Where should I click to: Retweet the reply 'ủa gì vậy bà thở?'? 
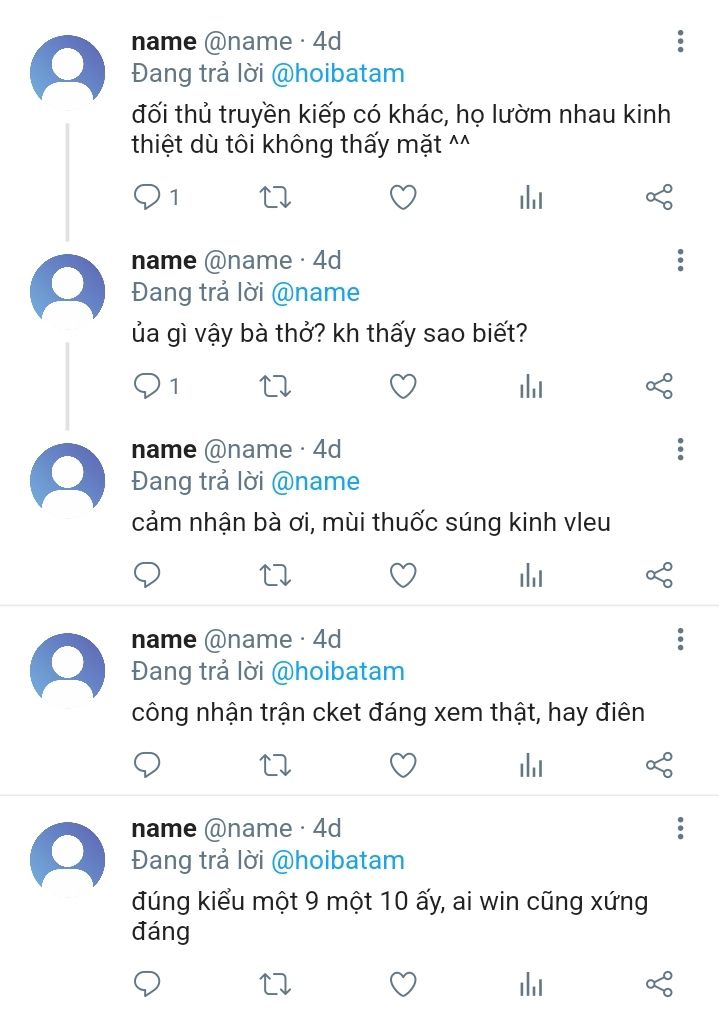tap(275, 386)
